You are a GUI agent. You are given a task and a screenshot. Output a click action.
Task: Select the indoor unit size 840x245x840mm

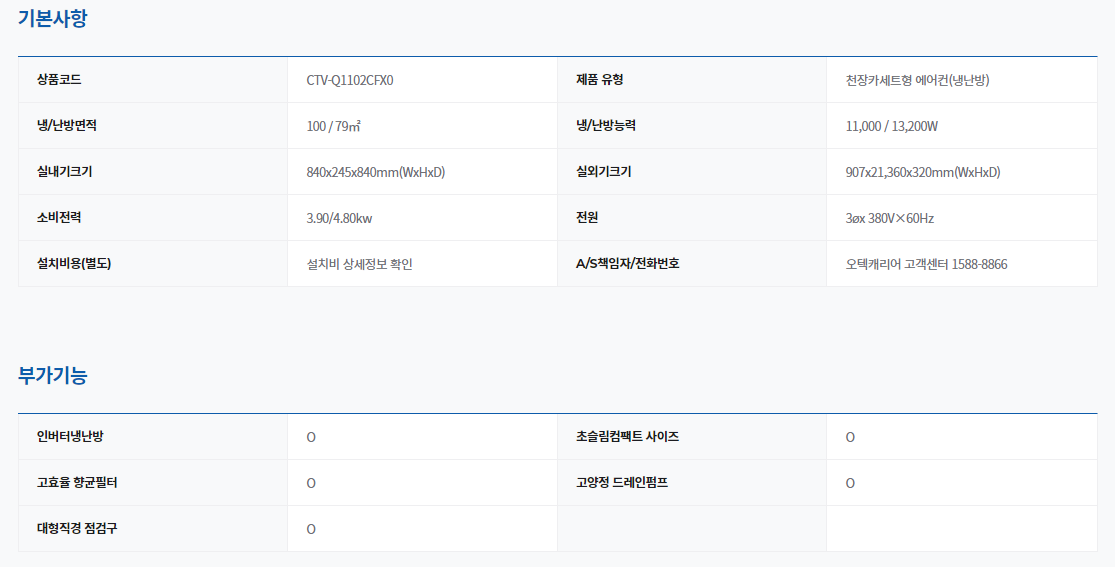tap(375, 172)
